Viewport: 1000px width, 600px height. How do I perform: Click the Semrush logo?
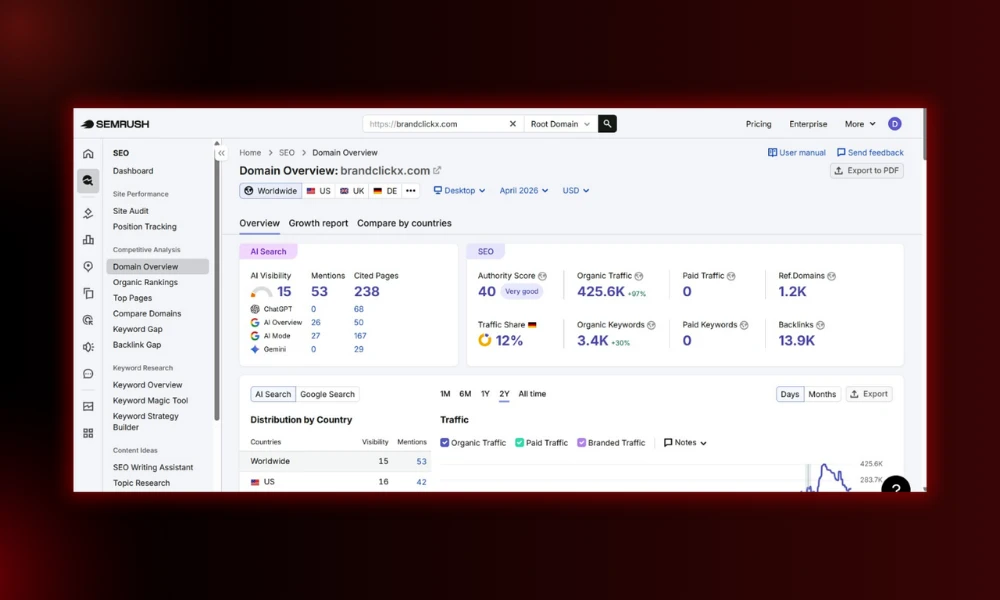click(115, 124)
